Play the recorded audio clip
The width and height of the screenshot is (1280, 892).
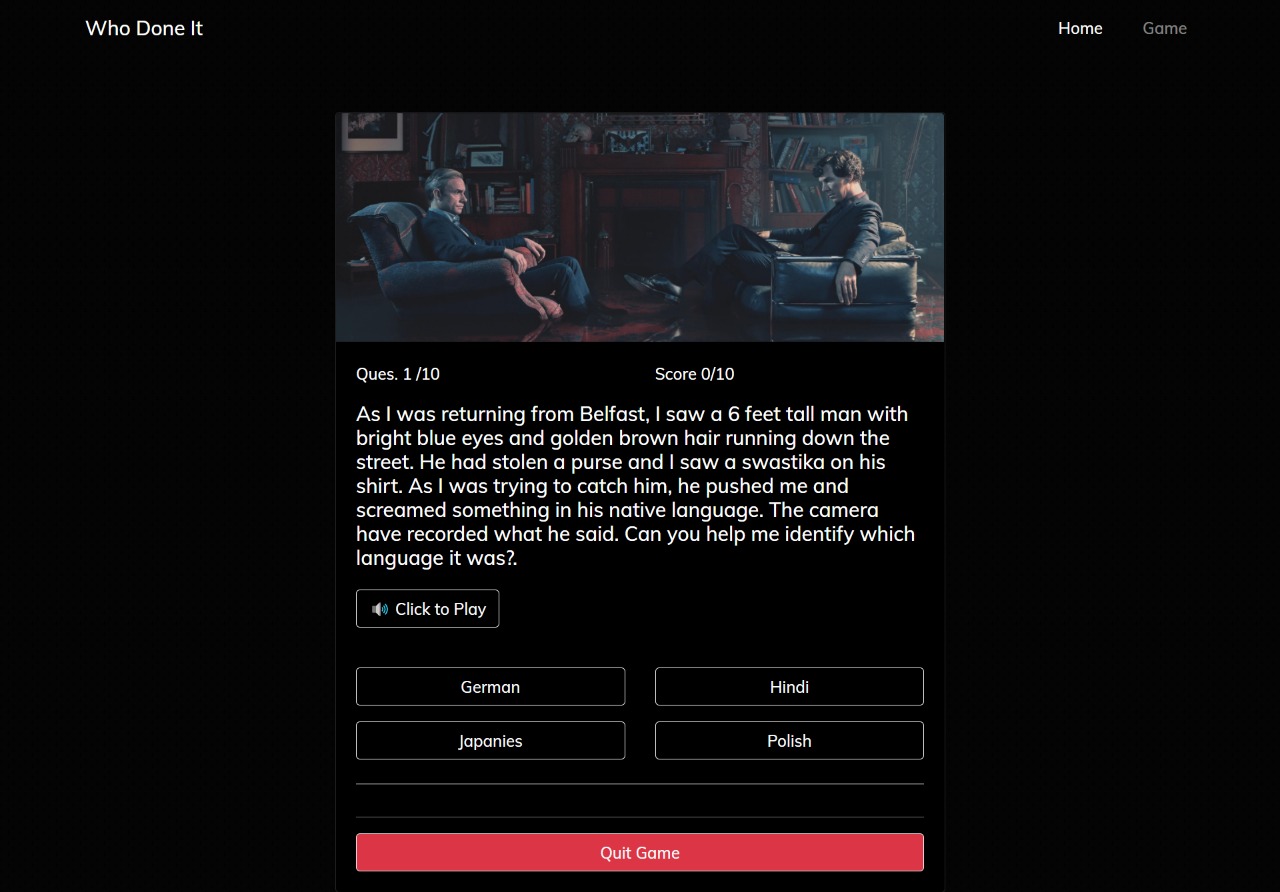(x=427, y=609)
